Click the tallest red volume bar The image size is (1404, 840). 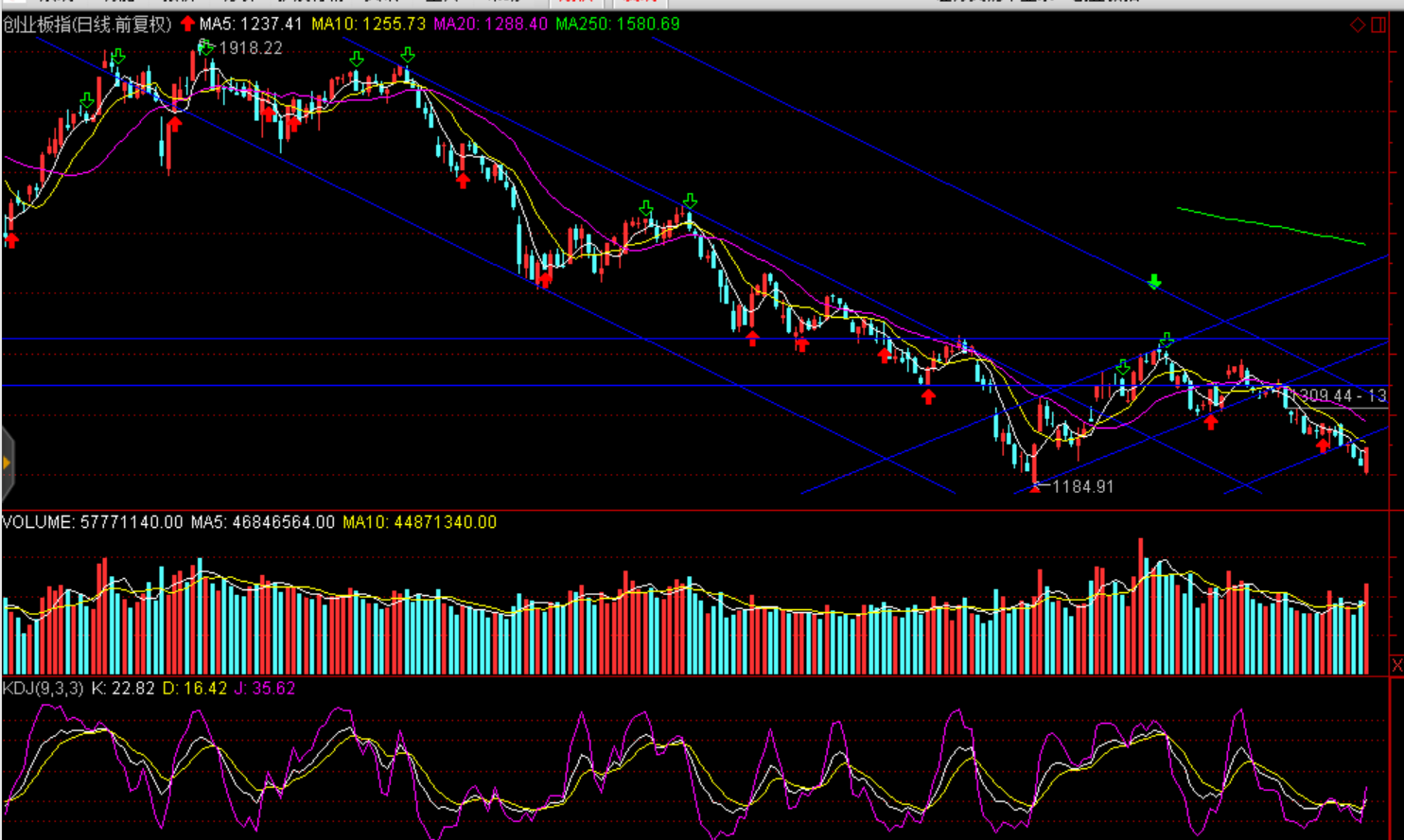tap(1140, 605)
